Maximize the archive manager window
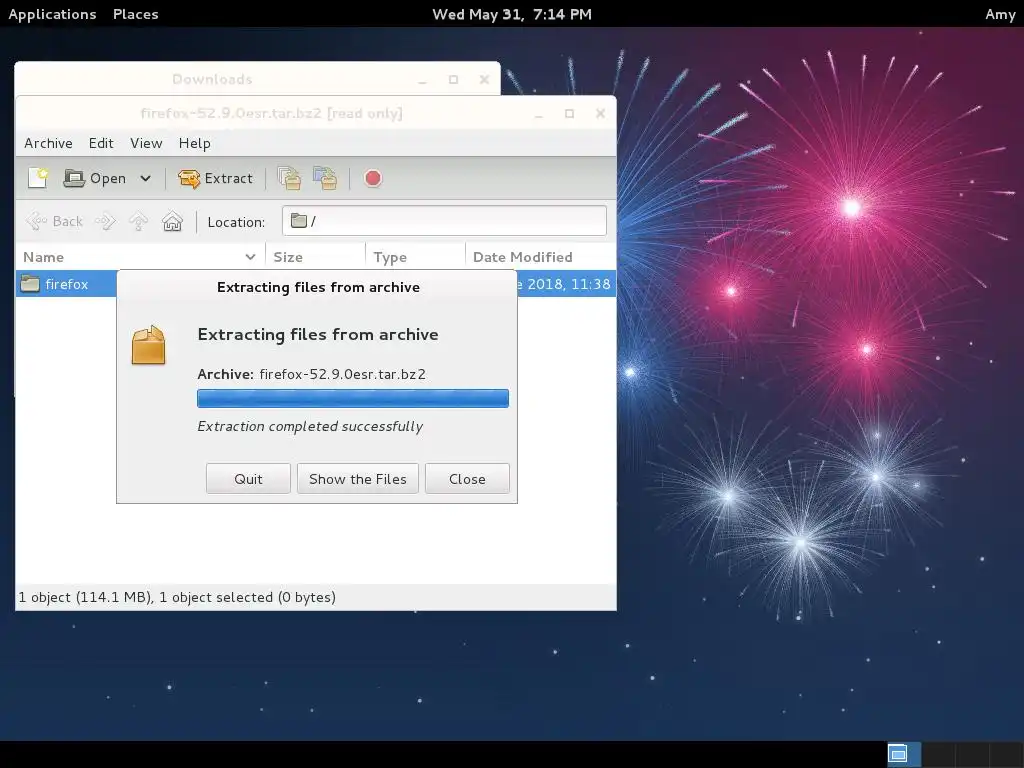 (x=569, y=114)
